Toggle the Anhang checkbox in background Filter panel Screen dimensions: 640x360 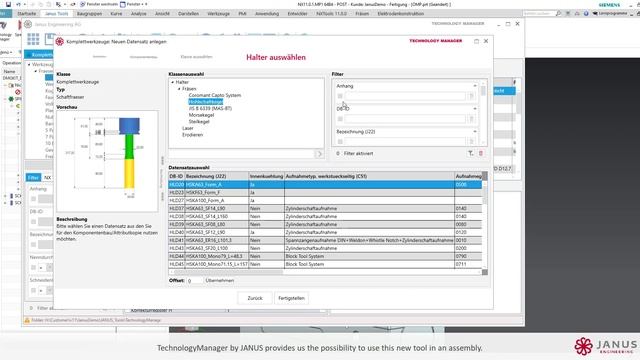33,199
